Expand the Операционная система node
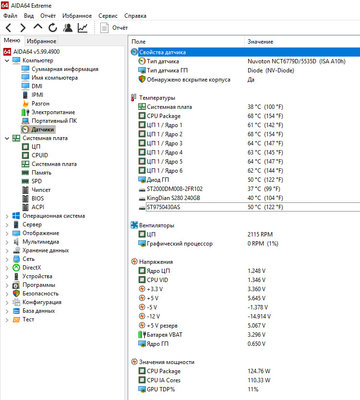Image resolution: width=360 pixels, height=400 pixels. point(7,216)
